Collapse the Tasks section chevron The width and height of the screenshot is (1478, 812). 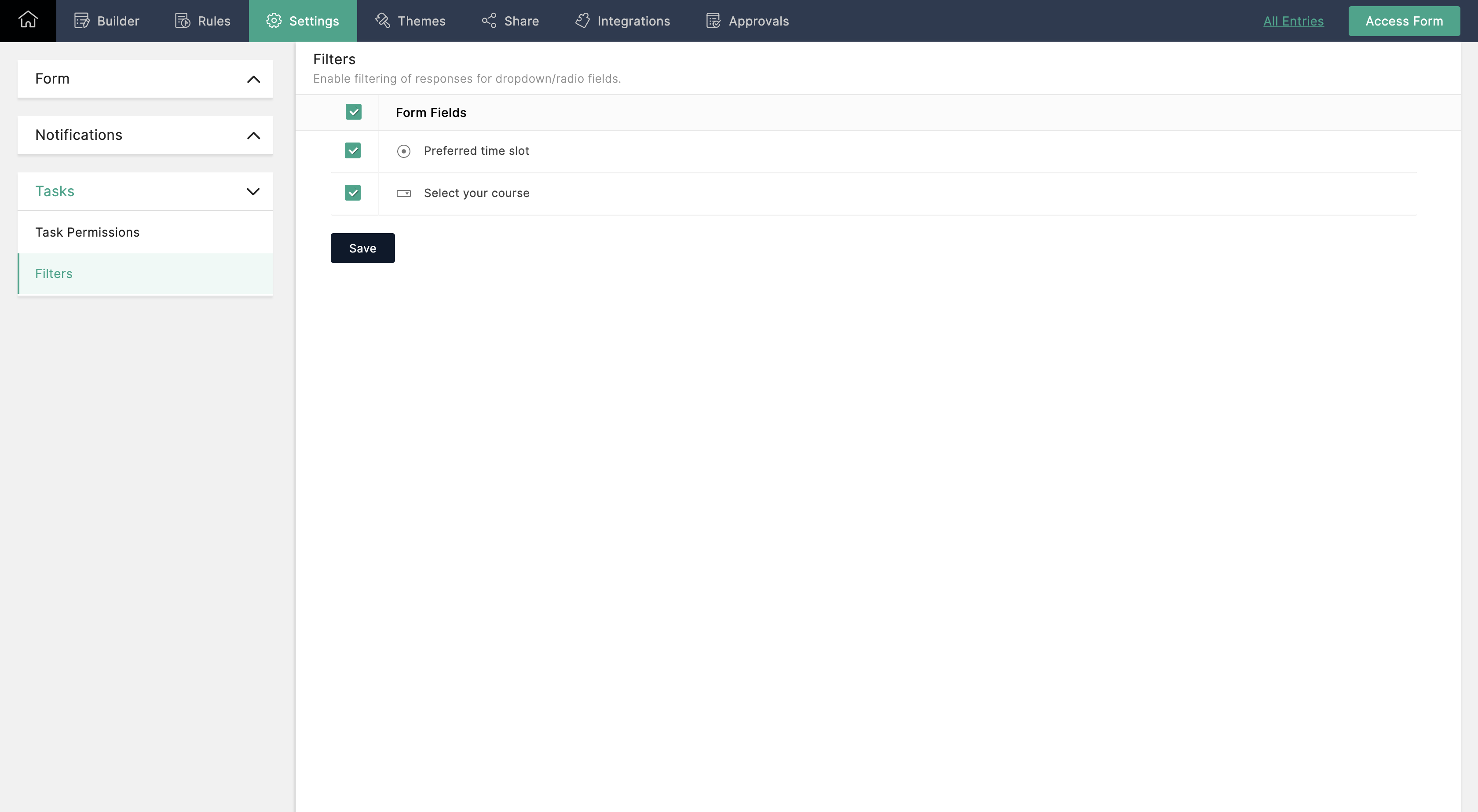pos(253,191)
